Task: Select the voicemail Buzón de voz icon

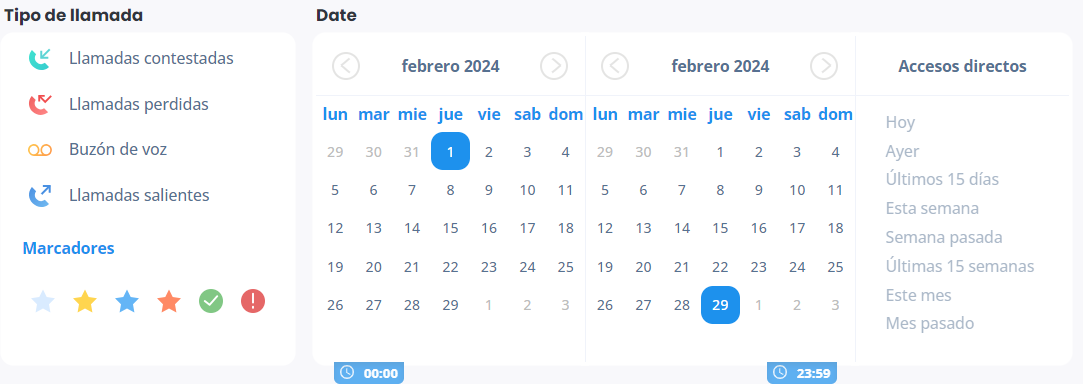Action: 39,150
